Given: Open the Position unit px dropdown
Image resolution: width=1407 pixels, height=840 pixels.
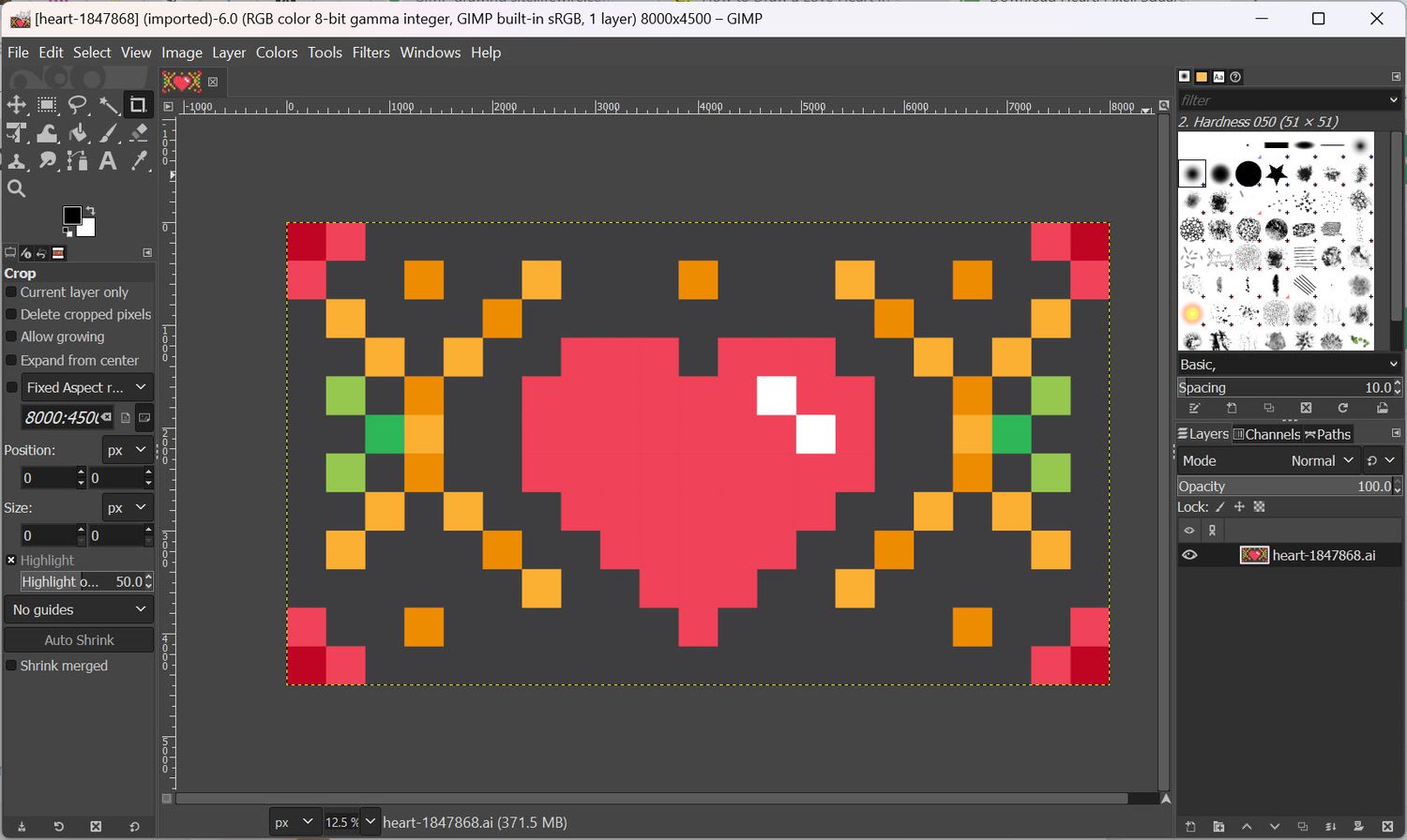Looking at the screenshot, I should pyautogui.click(x=128, y=450).
